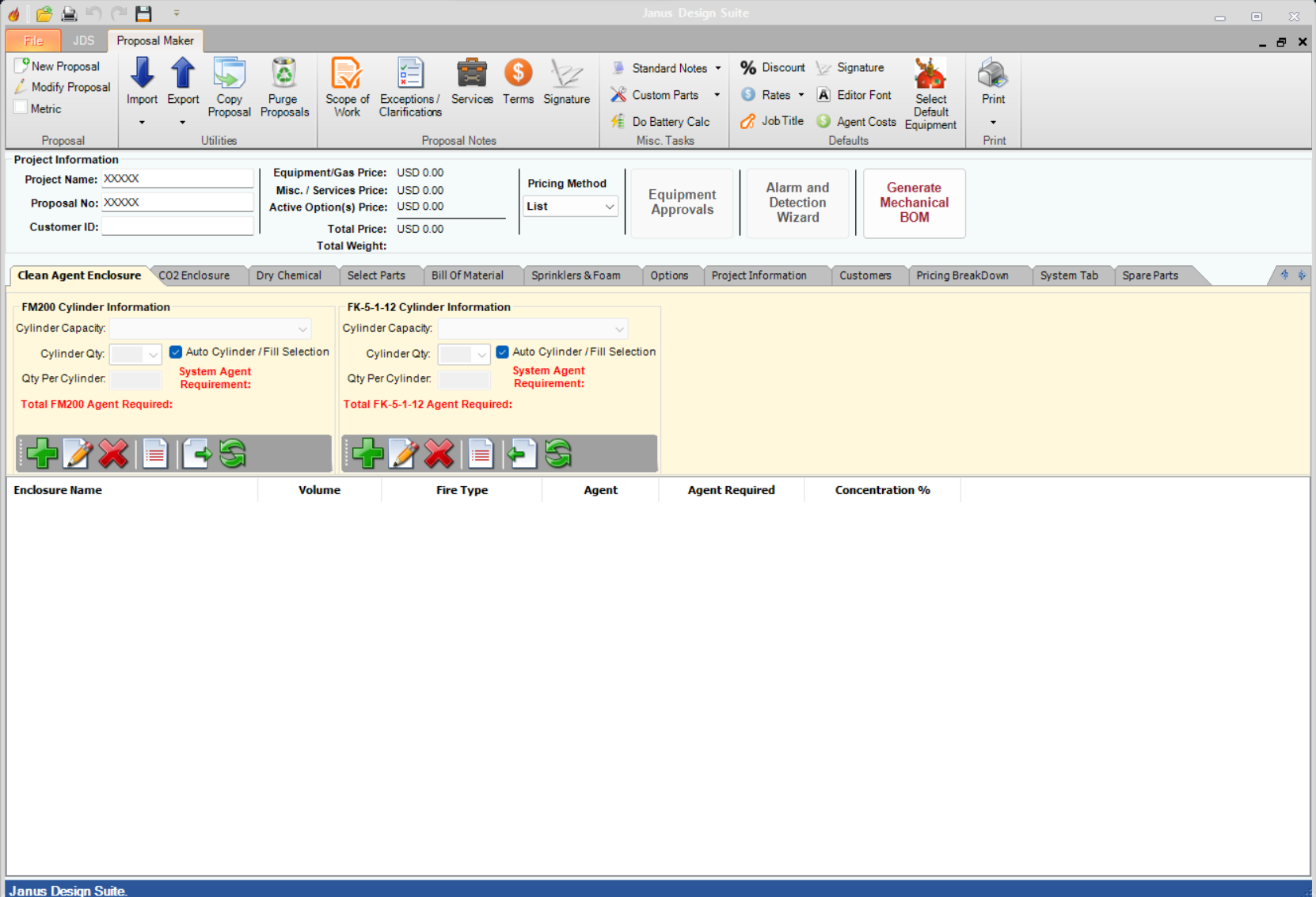
Task: Expand the FM200 Cylinder Capacity dropdown
Action: coord(302,329)
